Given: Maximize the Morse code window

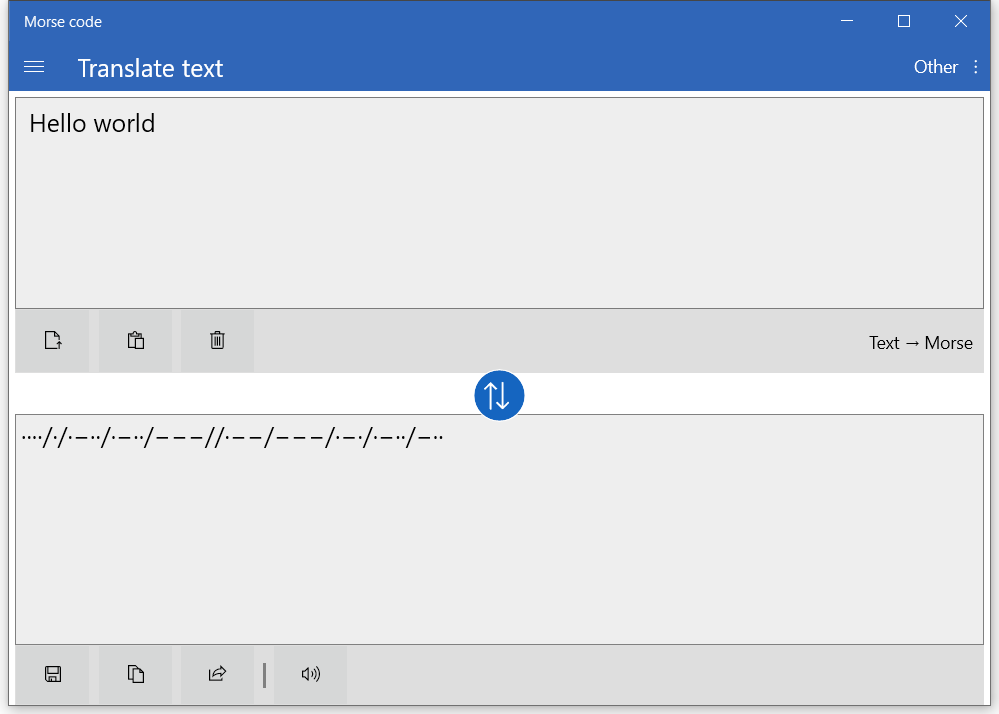Looking at the screenshot, I should click(904, 21).
